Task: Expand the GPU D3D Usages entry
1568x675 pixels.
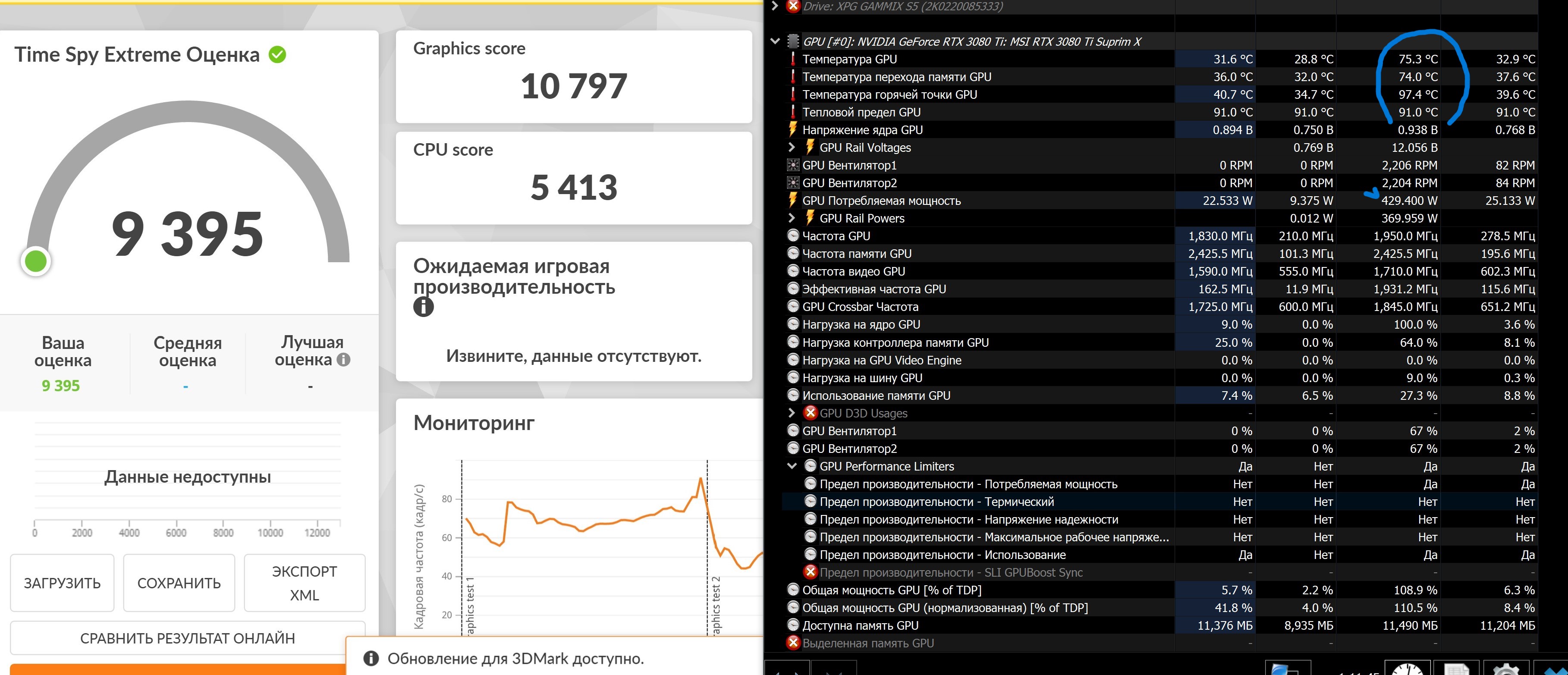Action: pos(791,413)
